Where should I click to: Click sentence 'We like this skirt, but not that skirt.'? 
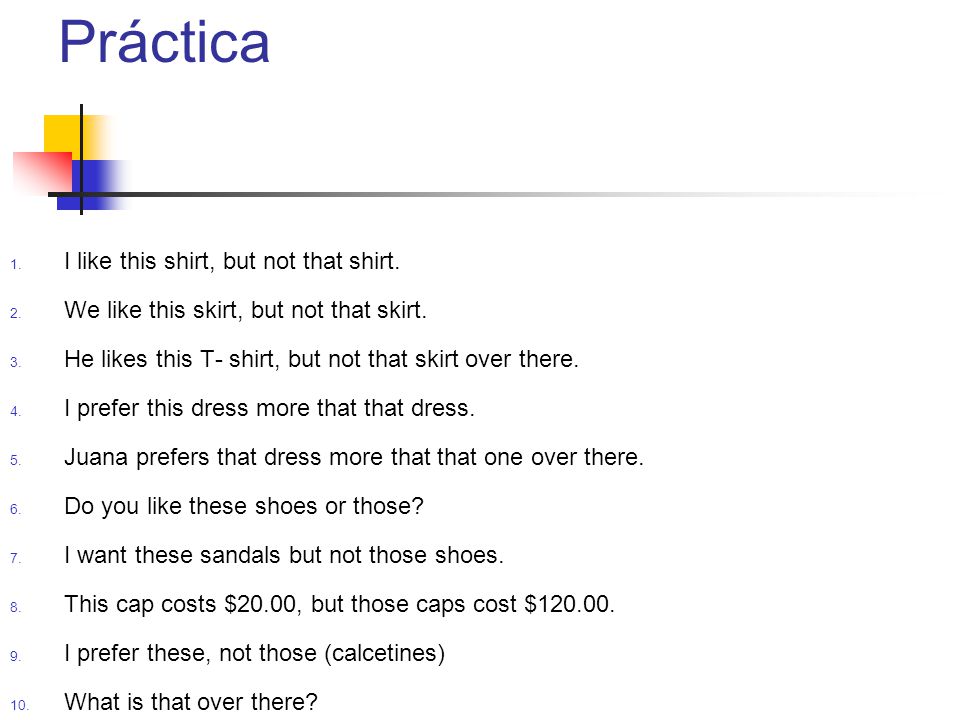(245, 310)
